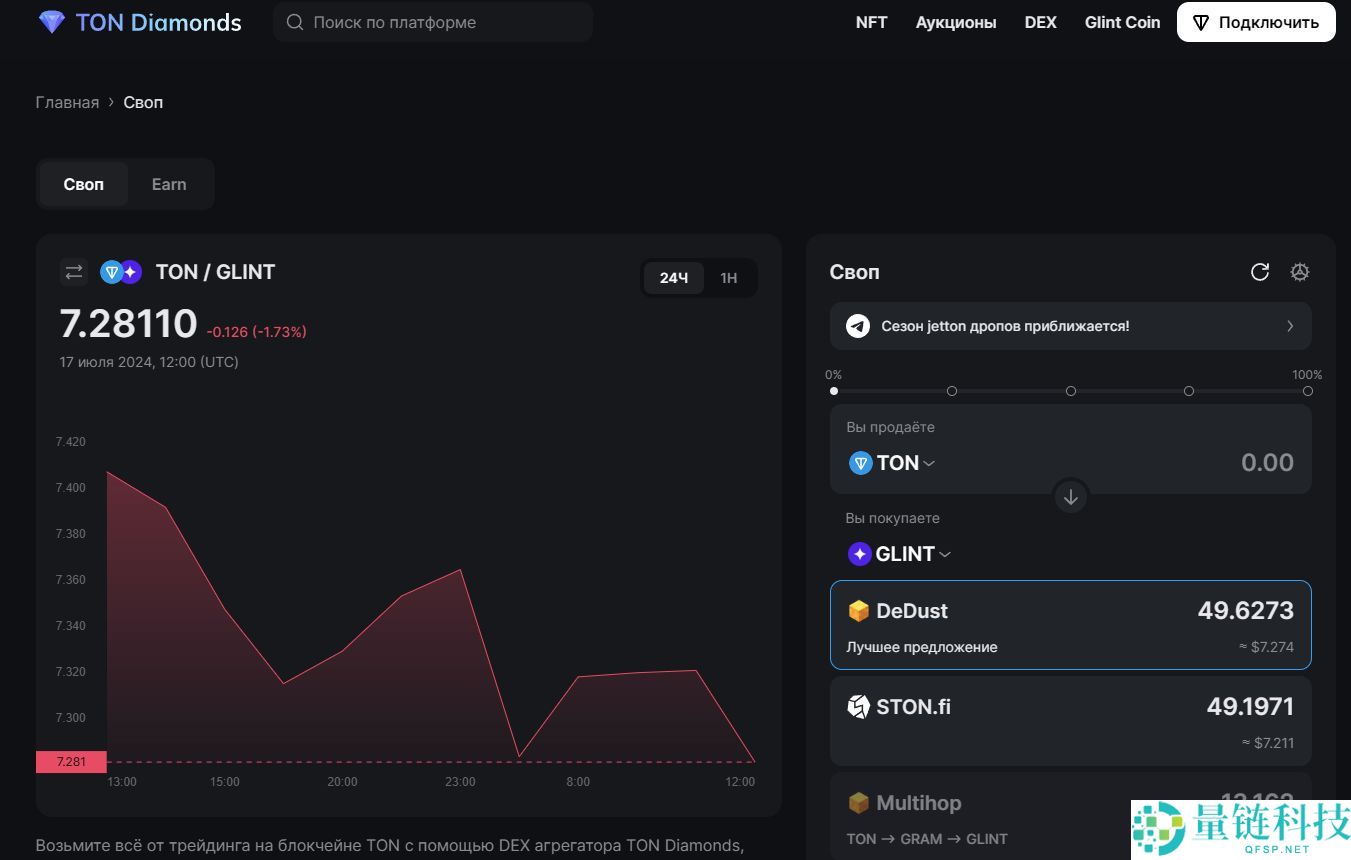This screenshot has height=860, width=1351.
Task: Open swap settings gear icon
Action: tap(1299, 272)
